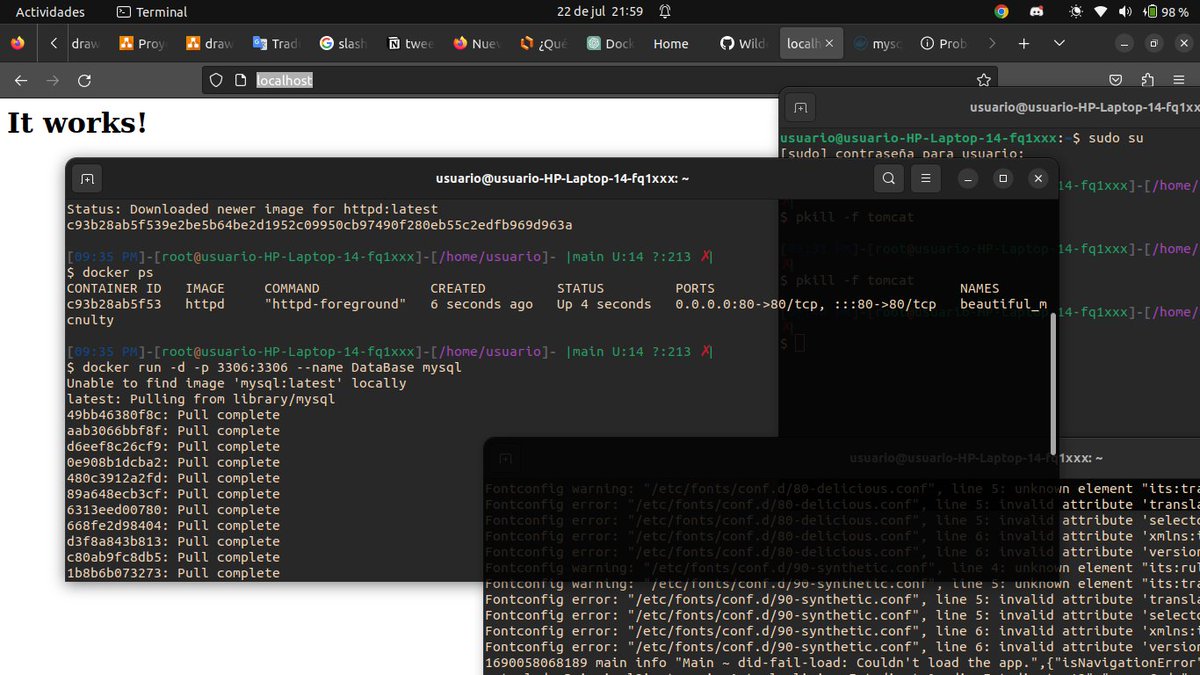Click the site information page icon in address bar

tap(240, 80)
